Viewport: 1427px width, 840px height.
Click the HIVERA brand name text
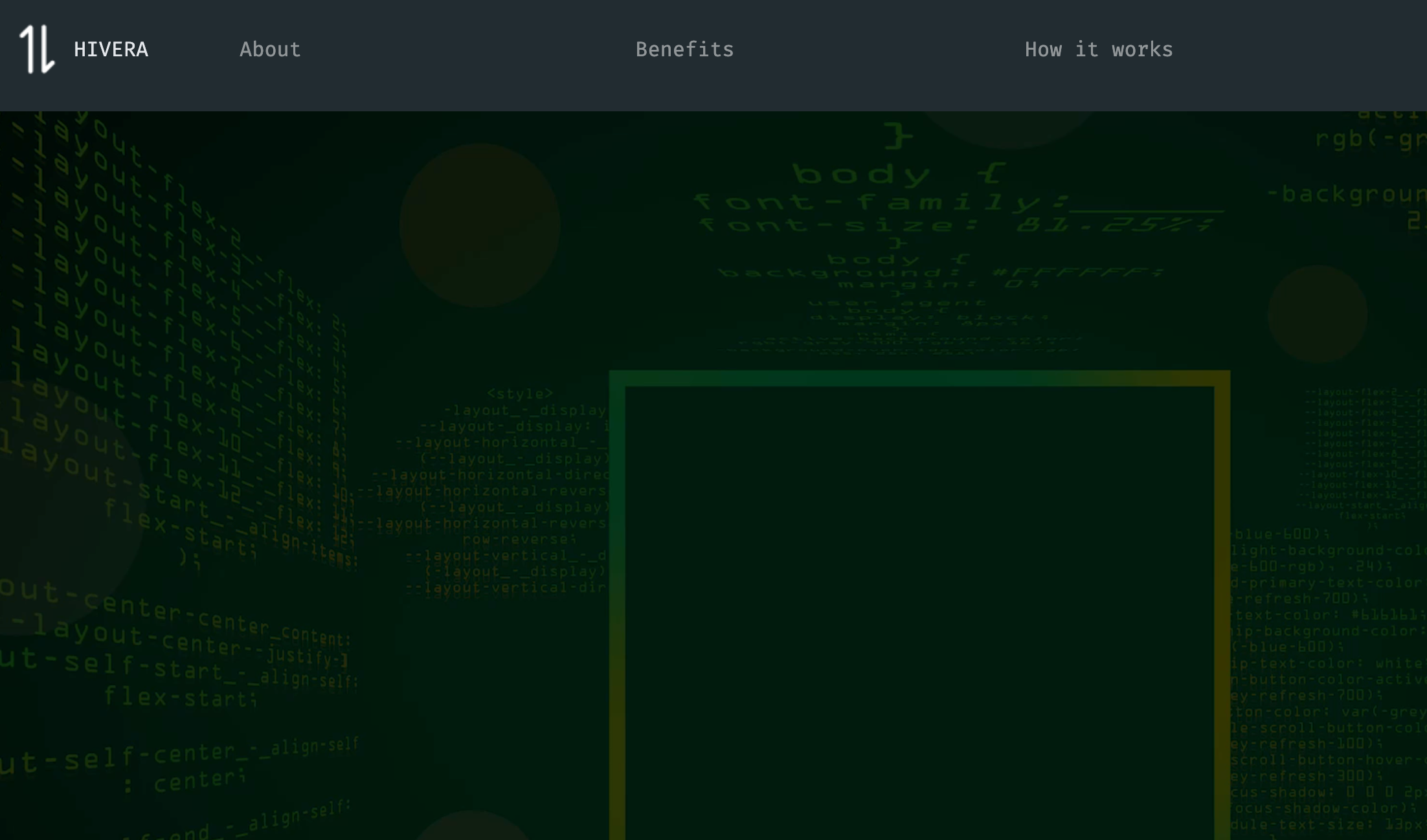tap(111, 50)
